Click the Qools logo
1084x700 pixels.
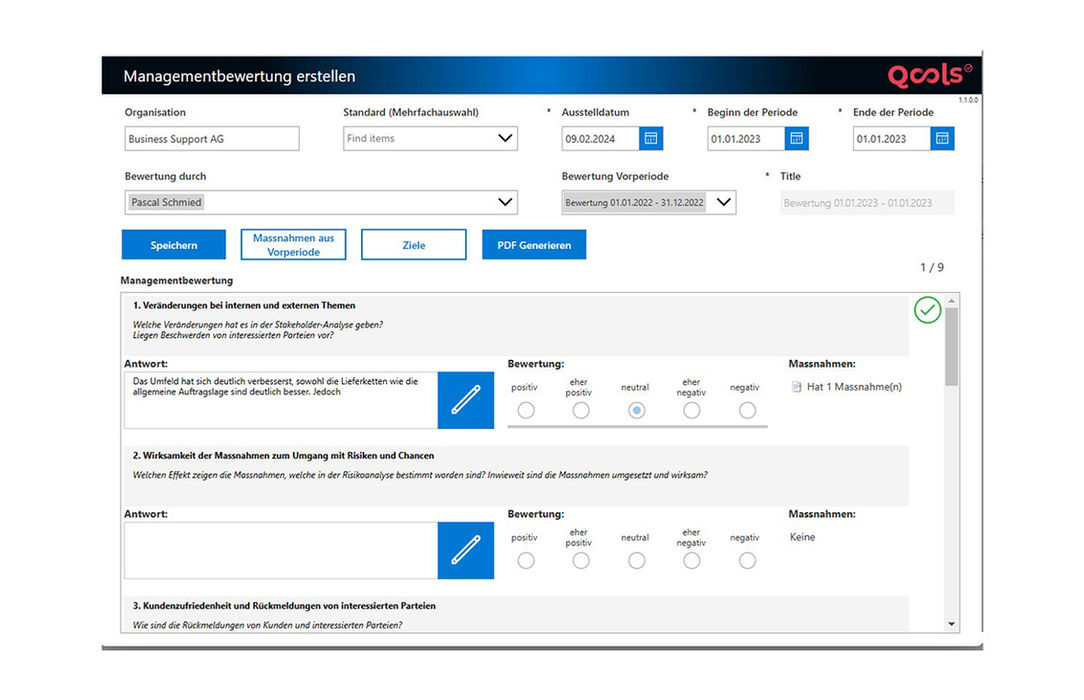[x=930, y=75]
